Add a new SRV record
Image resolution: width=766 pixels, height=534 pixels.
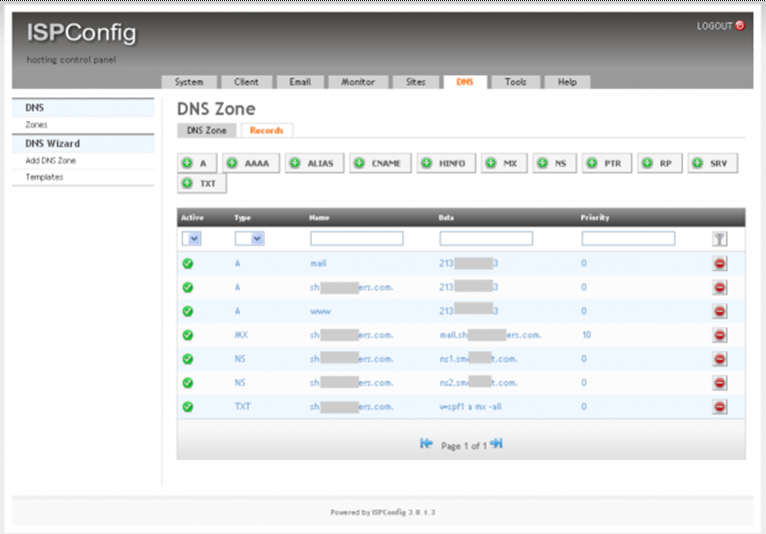click(713, 163)
